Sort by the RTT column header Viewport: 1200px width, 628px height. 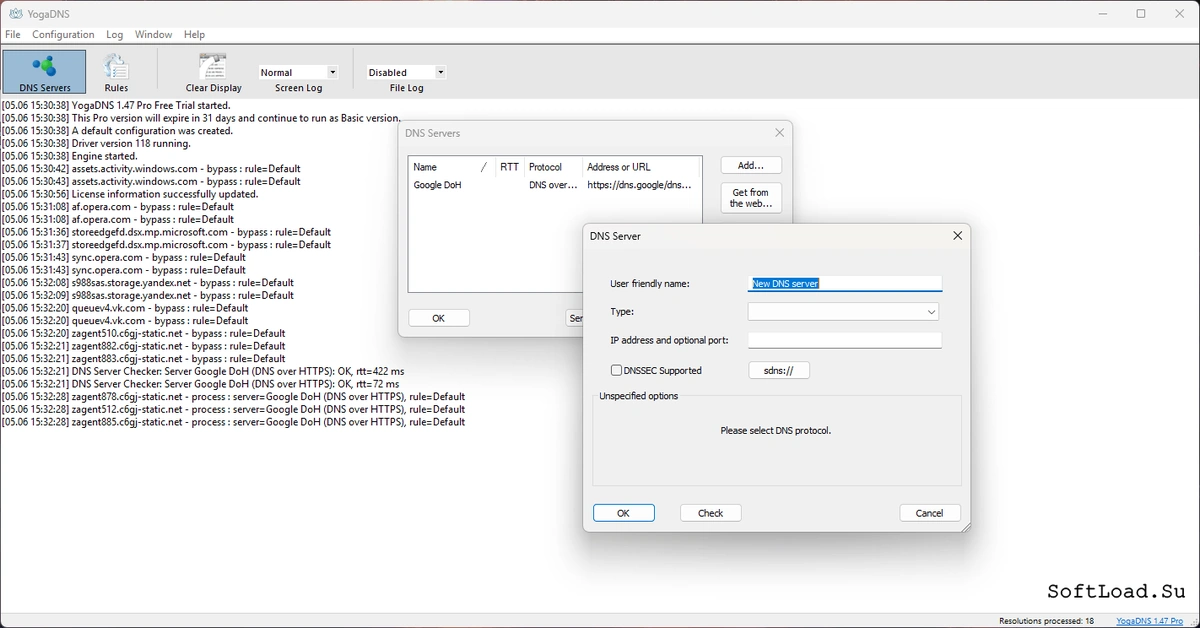tap(509, 167)
